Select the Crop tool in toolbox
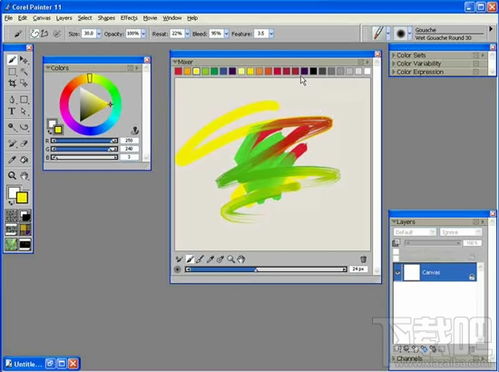The height and width of the screenshot is (372, 499). coord(12,83)
